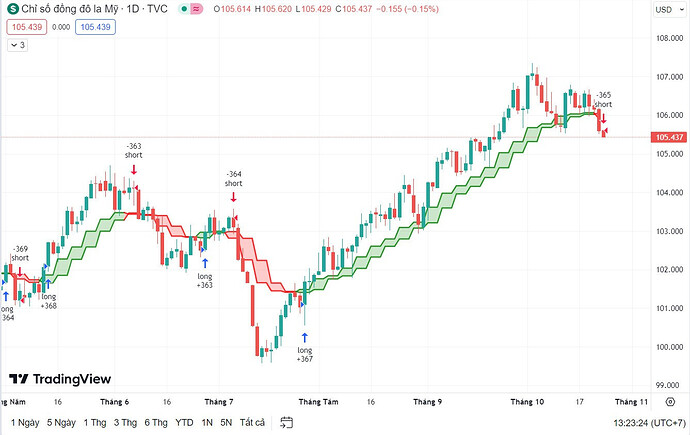
Task: Click the current price label 105.437
Action: click(669, 137)
